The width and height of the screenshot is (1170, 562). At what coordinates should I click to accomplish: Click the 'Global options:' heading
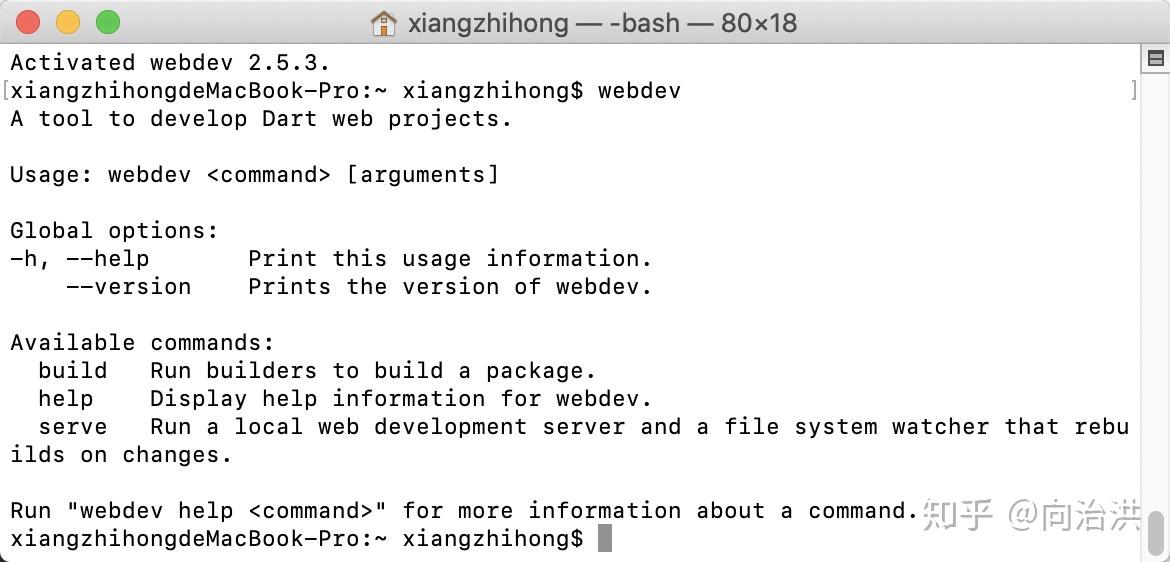point(114,231)
